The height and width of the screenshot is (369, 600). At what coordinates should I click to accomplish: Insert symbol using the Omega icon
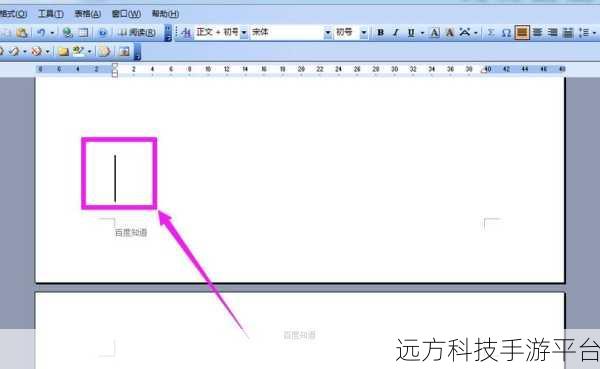(506, 33)
